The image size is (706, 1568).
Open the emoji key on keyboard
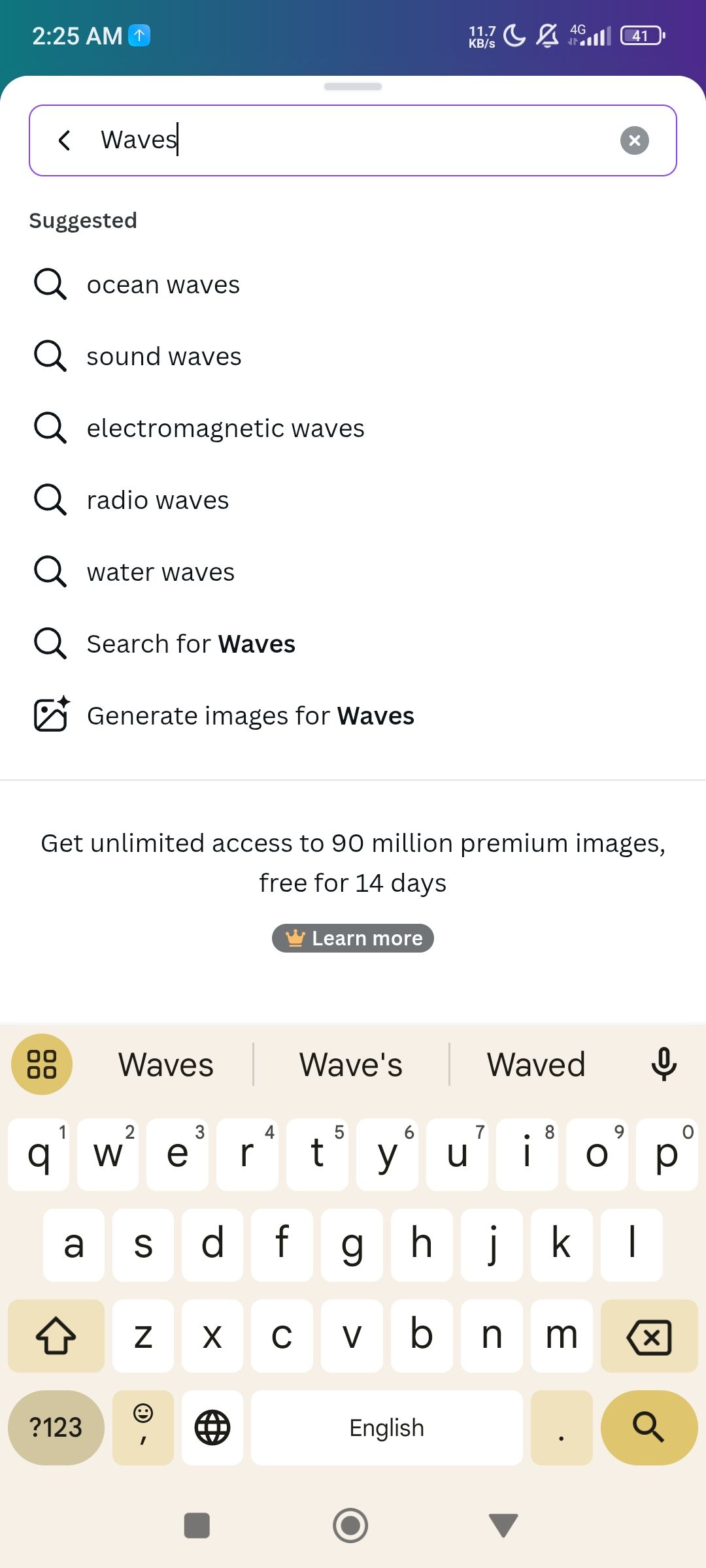point(143,1428)
